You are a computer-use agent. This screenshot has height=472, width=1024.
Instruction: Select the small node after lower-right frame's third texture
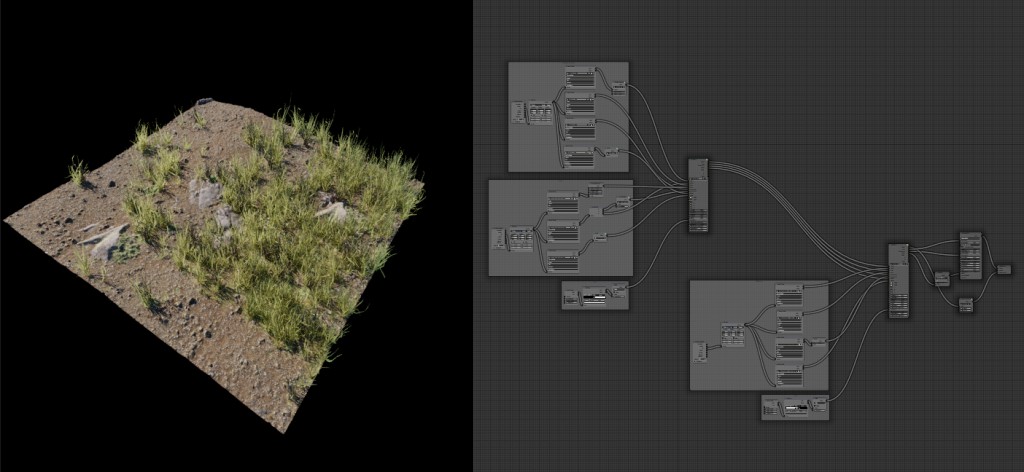(818, 341)
